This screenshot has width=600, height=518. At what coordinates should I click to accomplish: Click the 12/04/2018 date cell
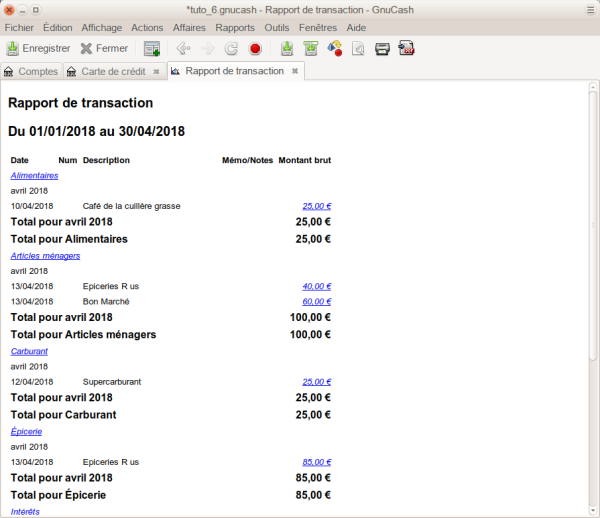[32, 382]
